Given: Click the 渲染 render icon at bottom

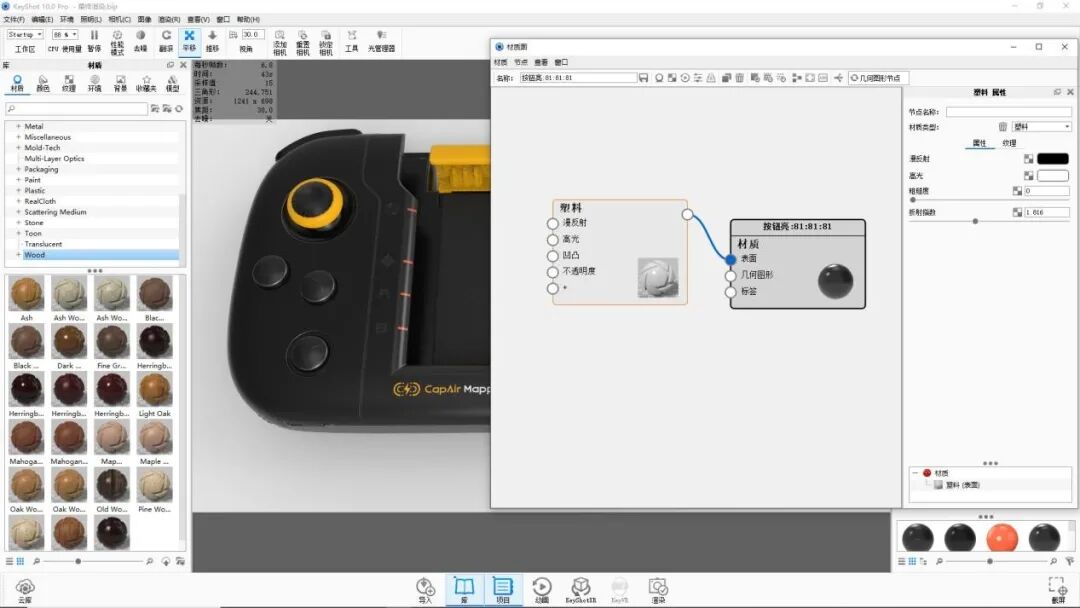Looking at the screenshot, I should (657, 589).
